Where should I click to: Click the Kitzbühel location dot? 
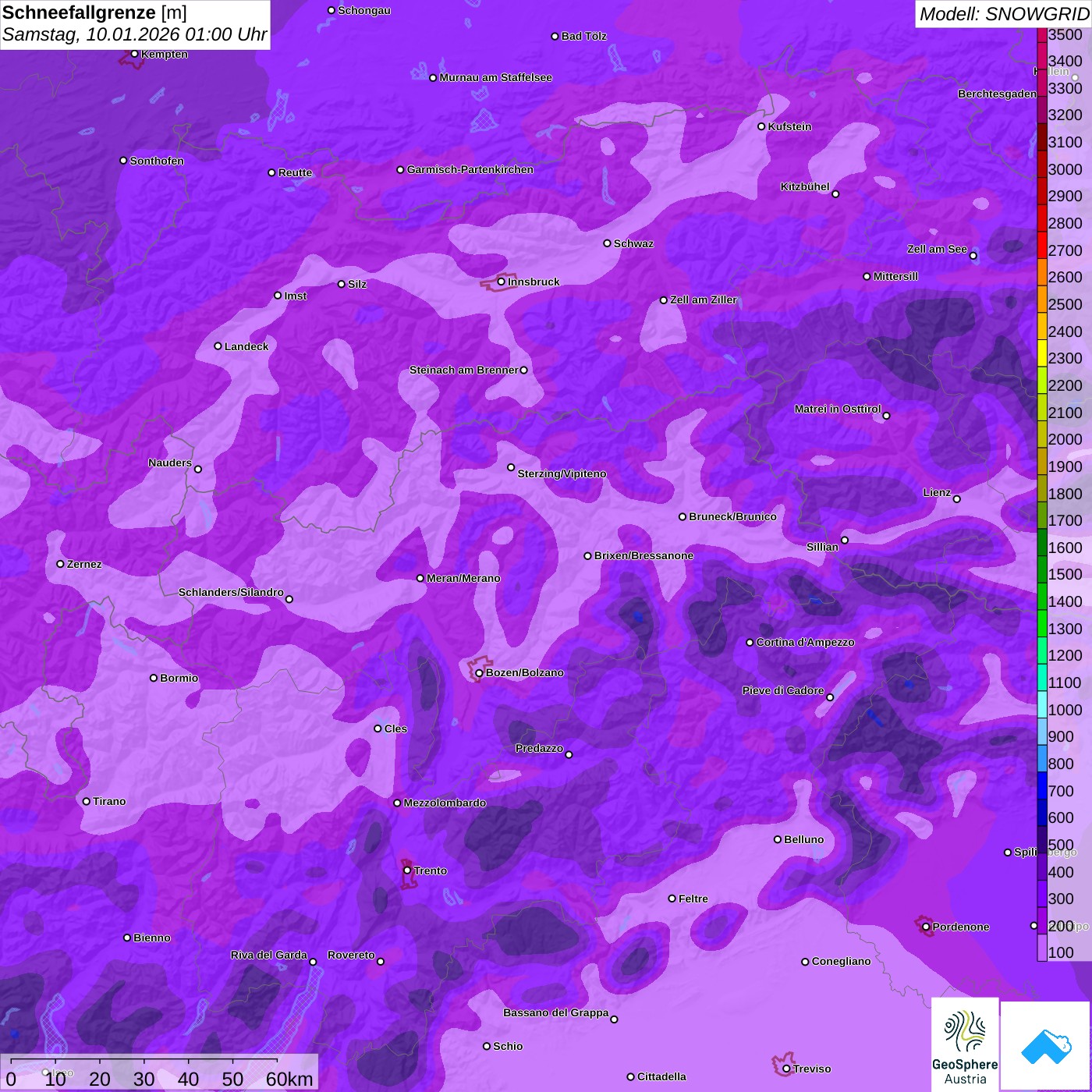[835, 194]
